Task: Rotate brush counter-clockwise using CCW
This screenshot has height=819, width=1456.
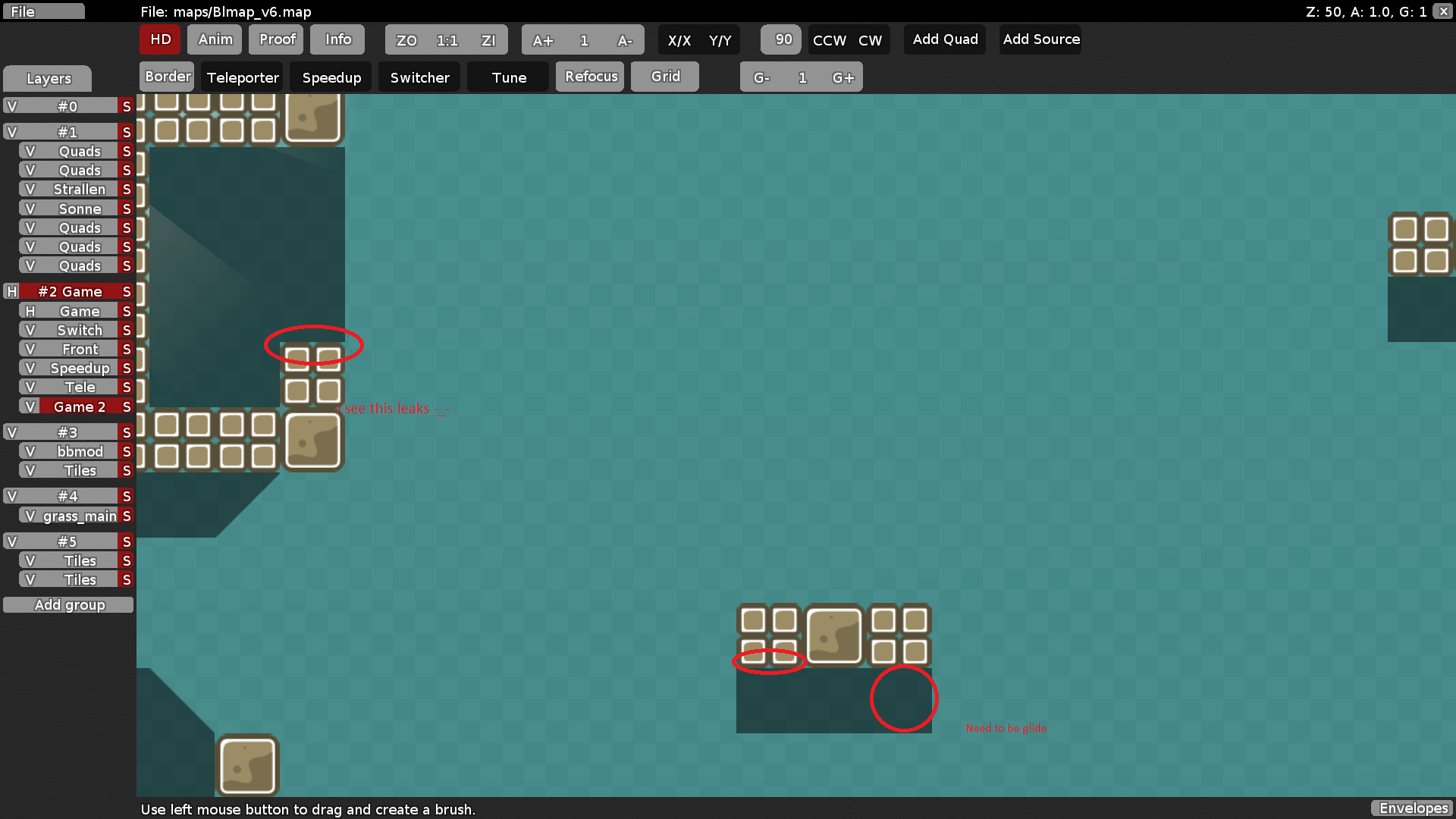Action: click(x=829, y=39)
